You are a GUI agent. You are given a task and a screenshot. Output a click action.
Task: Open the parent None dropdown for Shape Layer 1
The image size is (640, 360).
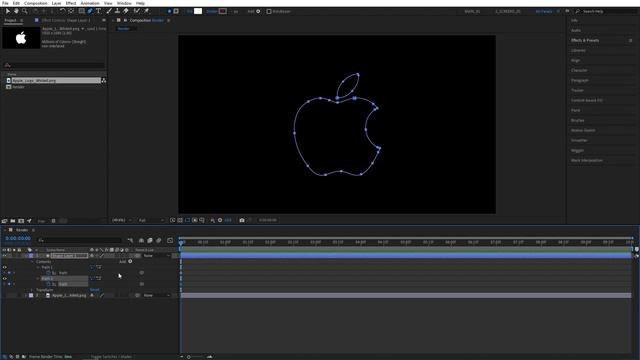pyautogui.click(x=157, y=256)
